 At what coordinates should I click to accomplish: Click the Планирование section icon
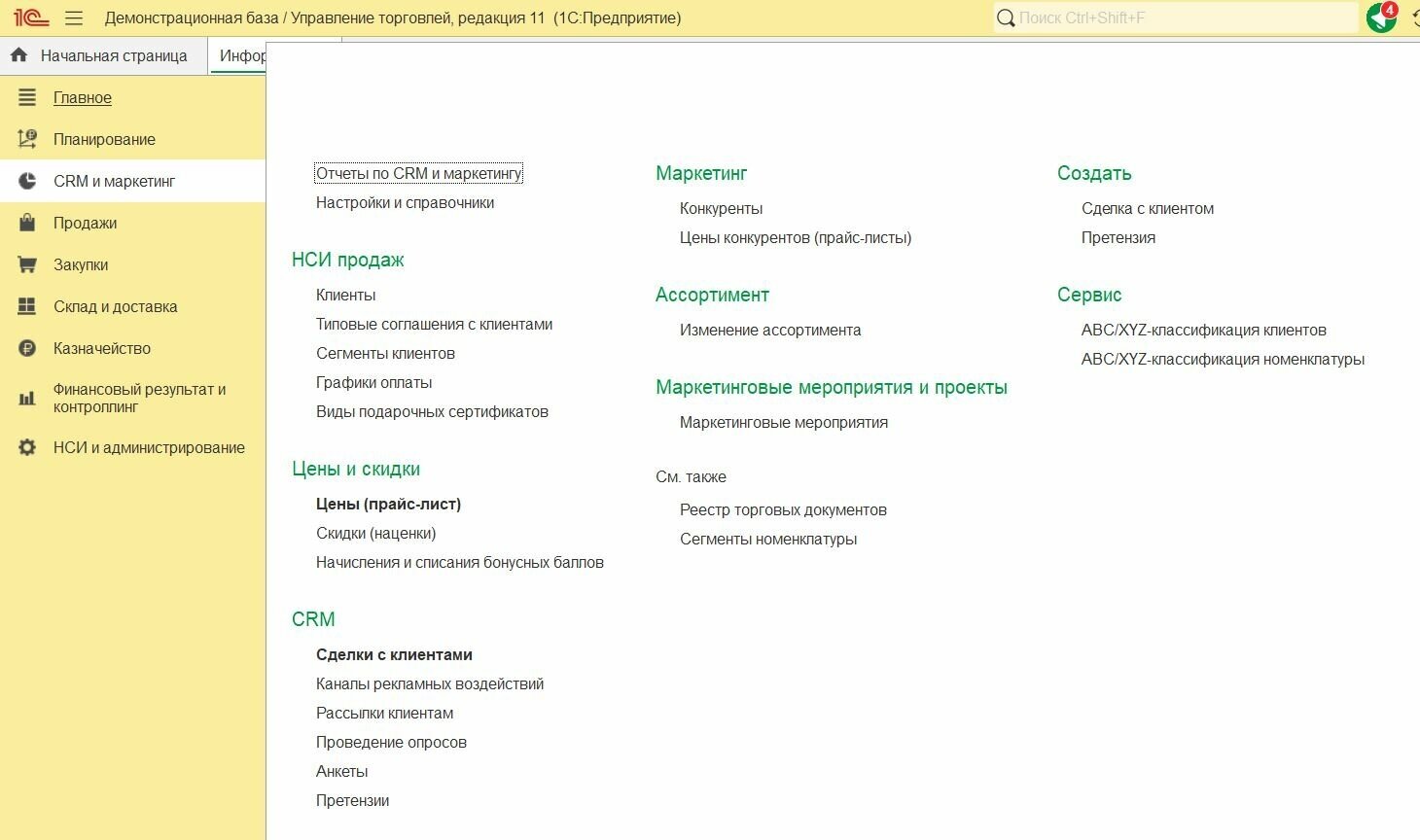tap(27, 139)
